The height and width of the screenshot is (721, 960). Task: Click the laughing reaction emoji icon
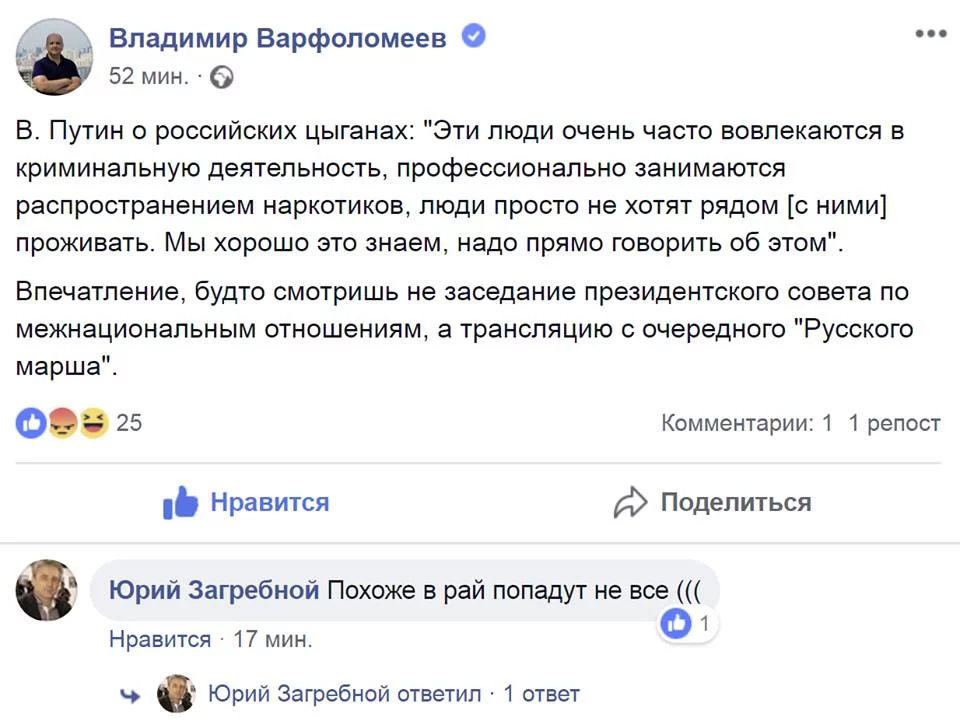[x=93, y=422]
